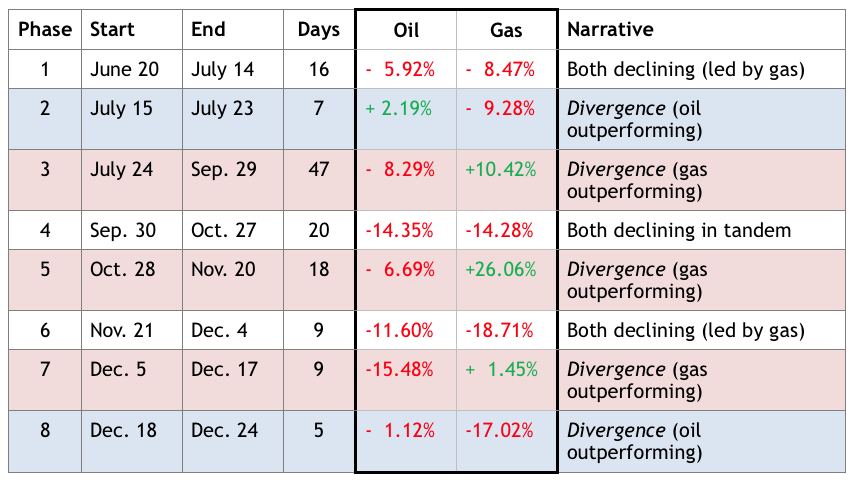This screenshot has height=482, width=855.
Task: Click the +10.42% gas value
Action: pos(500,170)
